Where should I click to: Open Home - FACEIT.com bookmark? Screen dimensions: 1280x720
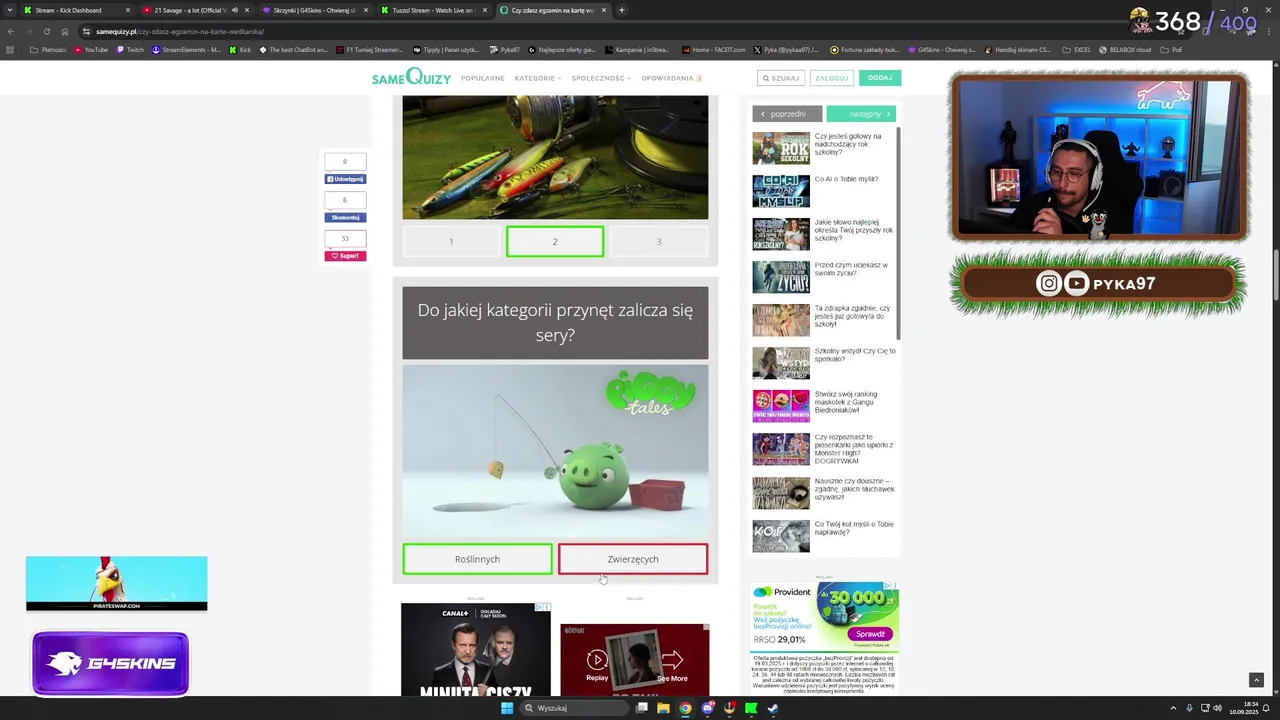tap(713, 49)
